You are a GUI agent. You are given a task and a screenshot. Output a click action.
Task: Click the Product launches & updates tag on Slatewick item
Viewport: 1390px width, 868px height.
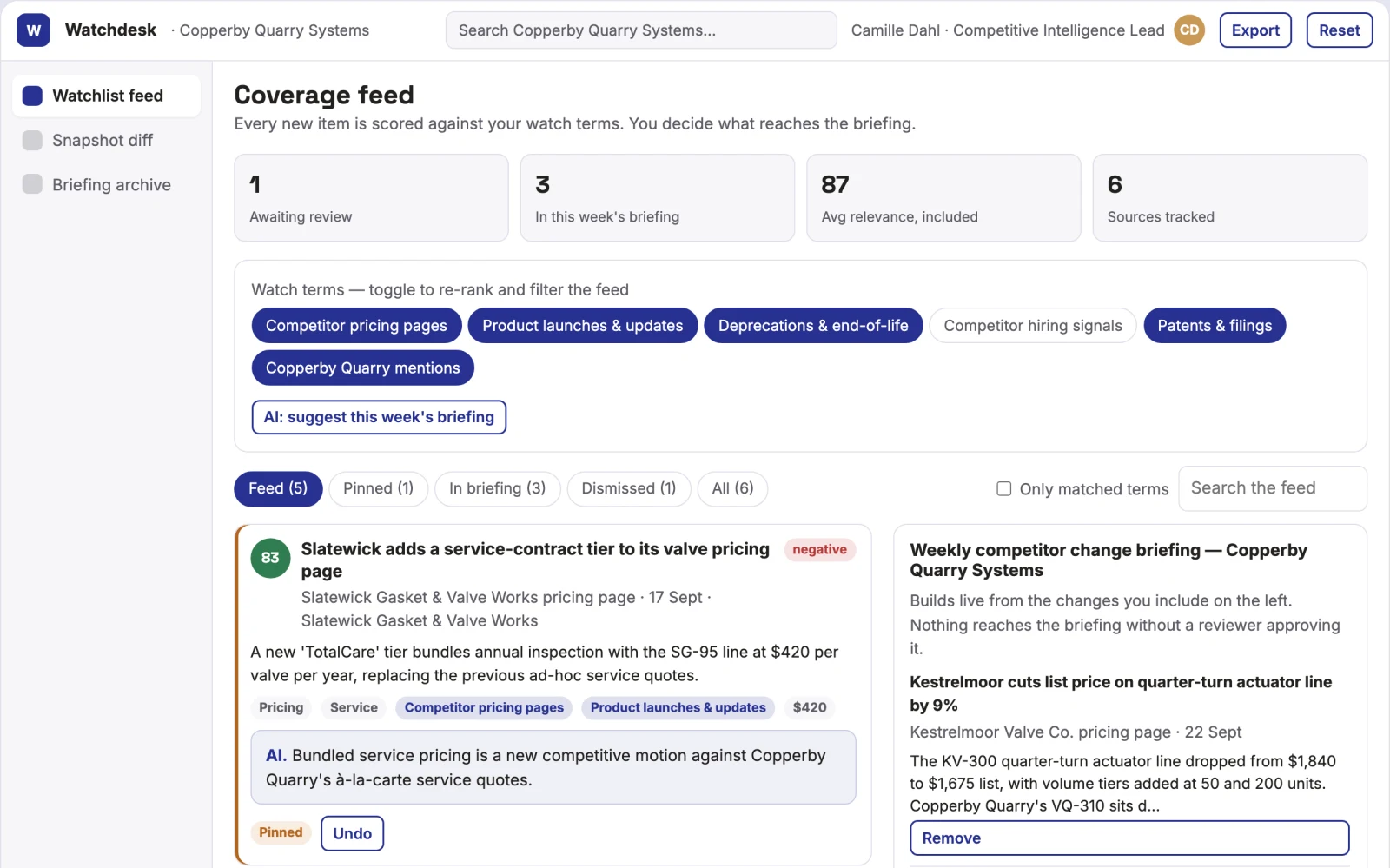[x=678, y=707]
